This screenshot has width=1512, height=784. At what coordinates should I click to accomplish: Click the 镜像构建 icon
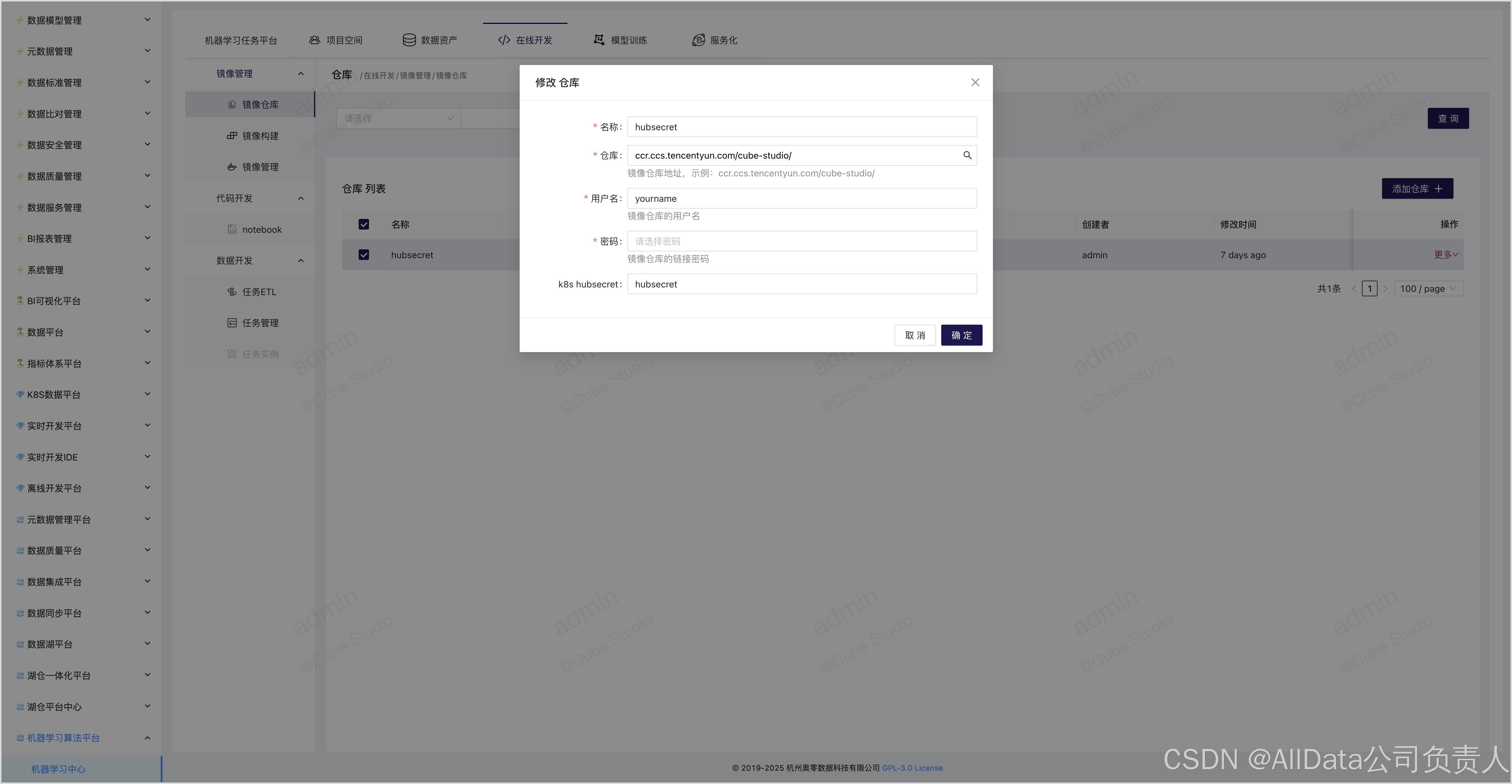(x=232, y=136)
